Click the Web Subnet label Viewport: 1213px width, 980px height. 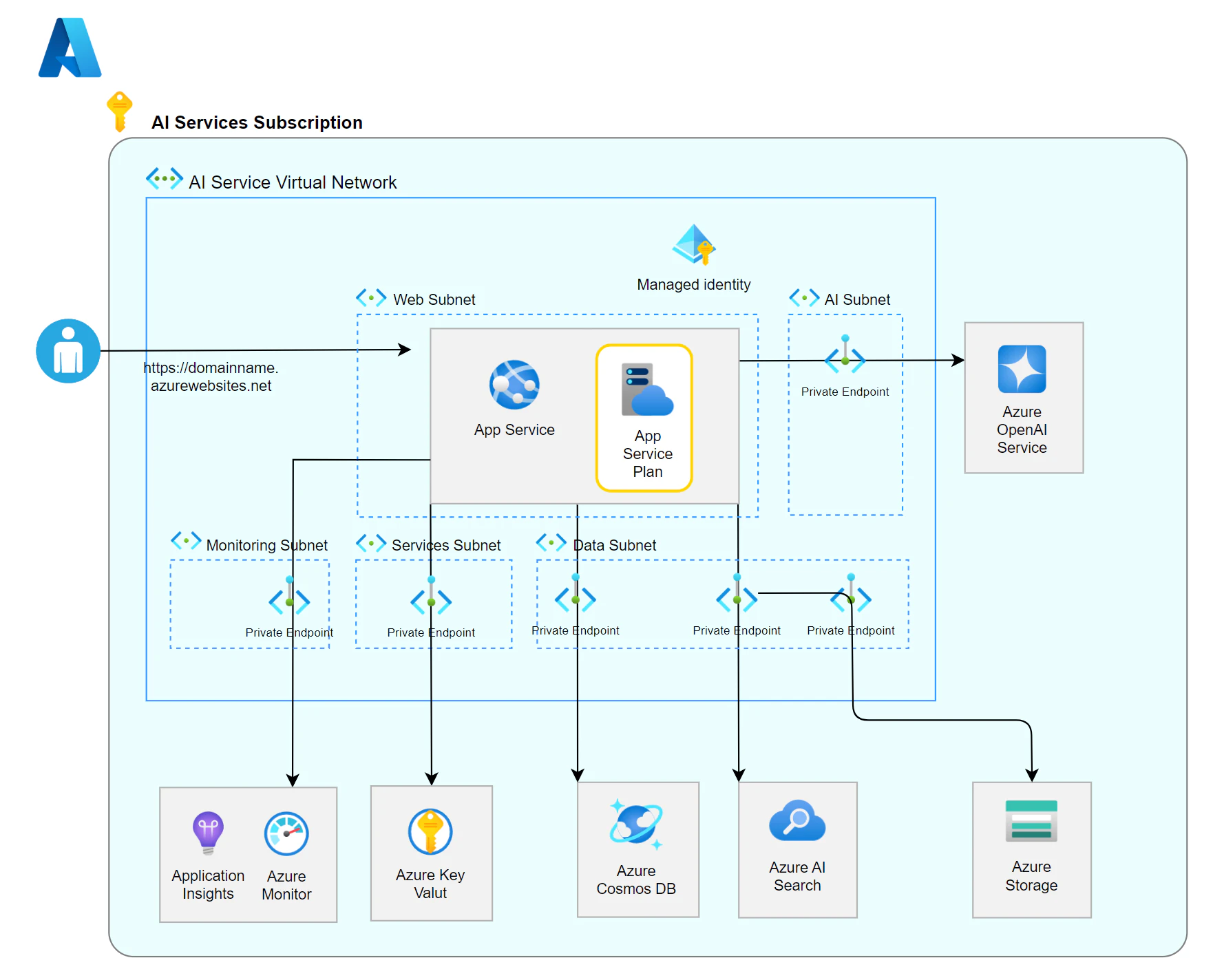click(434, 299)
